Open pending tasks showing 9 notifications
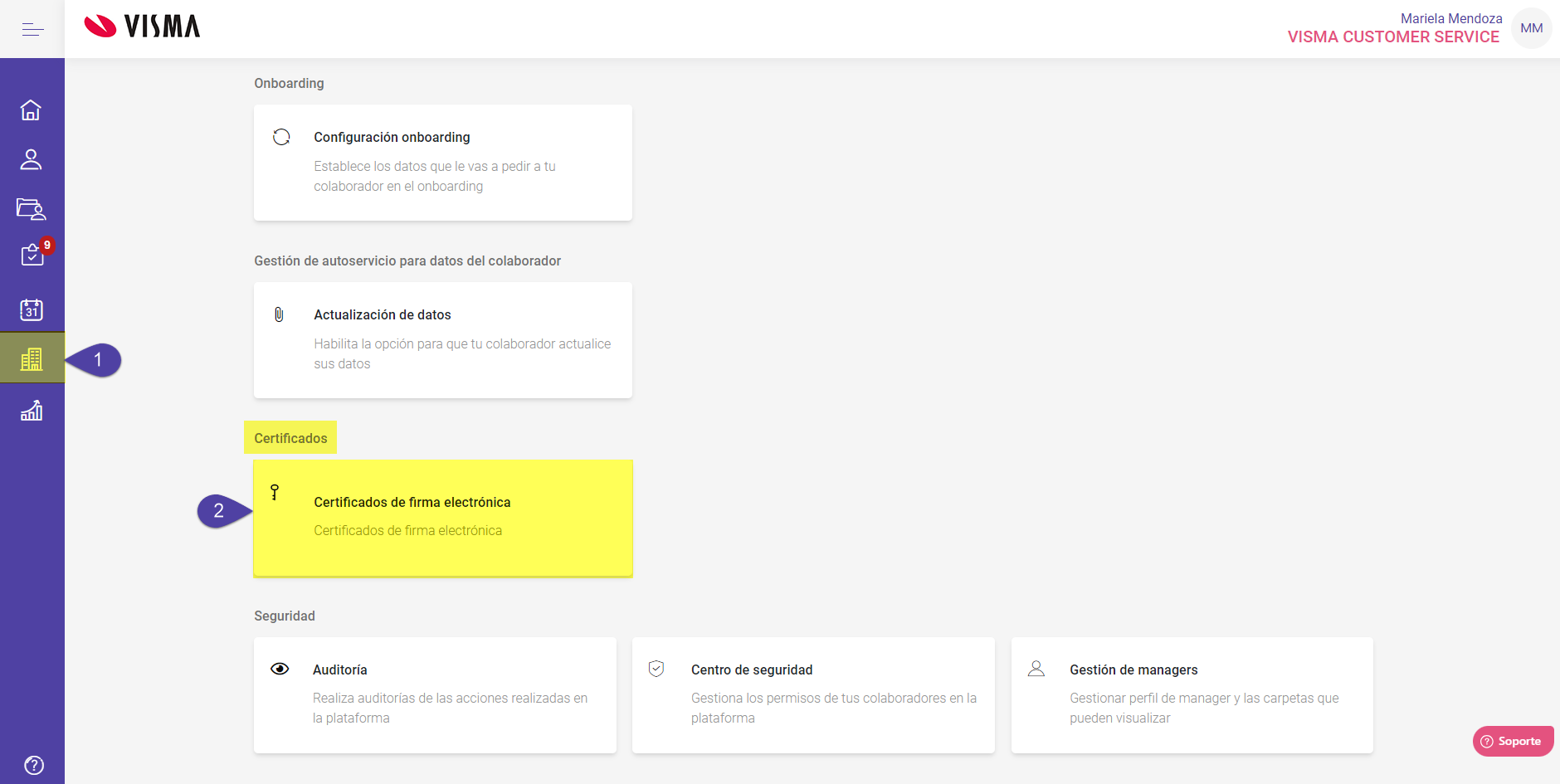The width and height of the screenshot is (1560, 784). [x=32, y=259]
